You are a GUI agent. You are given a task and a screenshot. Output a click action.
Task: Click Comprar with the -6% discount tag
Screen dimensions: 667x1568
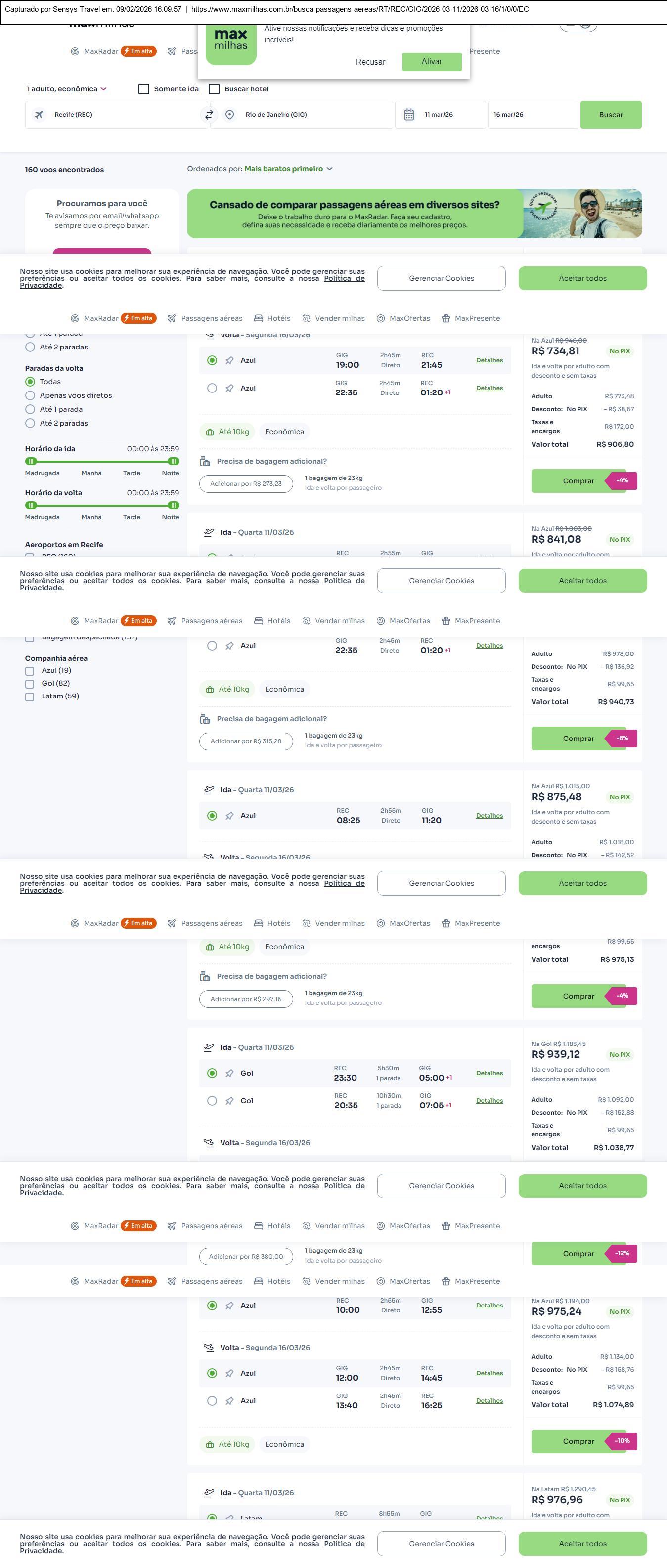click(578, 739)
